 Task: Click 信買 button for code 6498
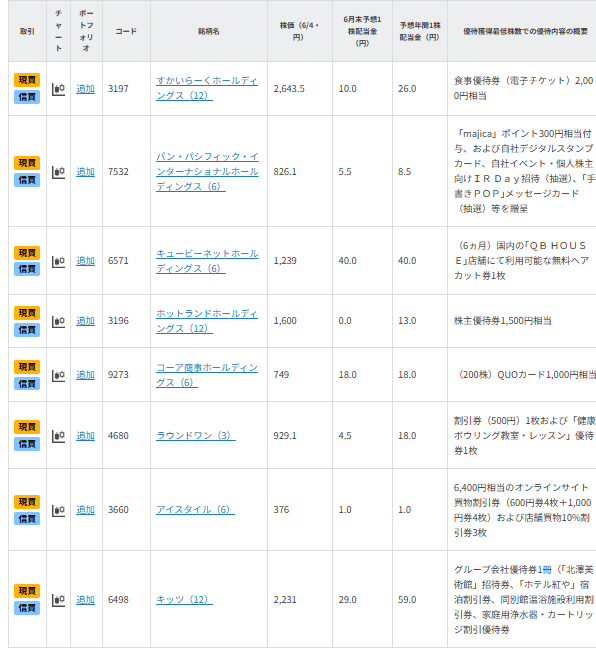tap(27, 608)
